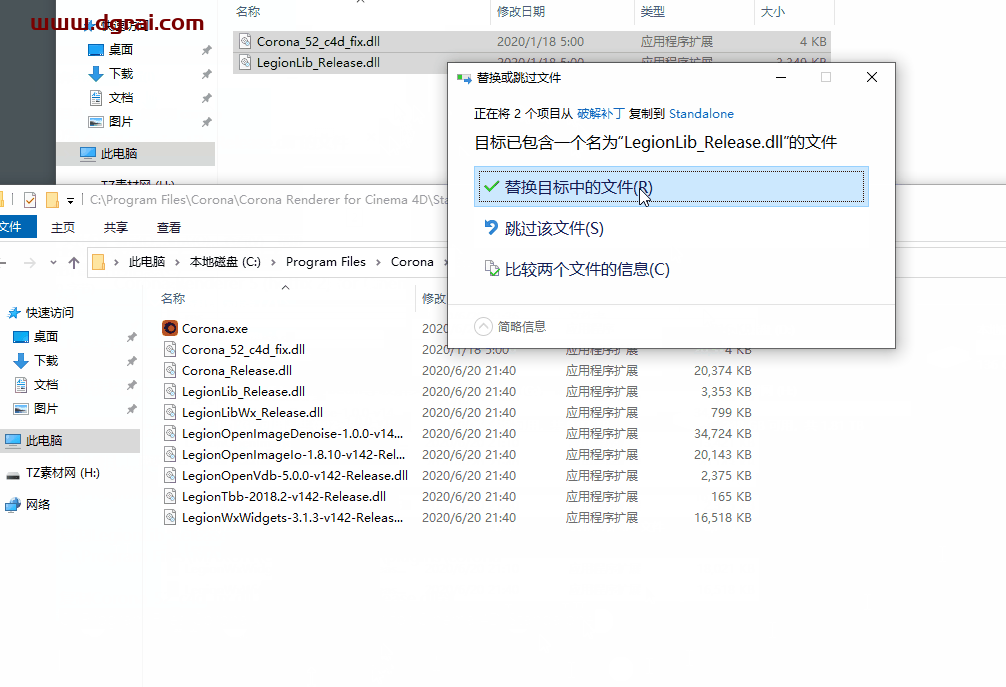Choose 跳过该文件(S) option
The width and height of the screenshot is (1006, 687).
pos(554,228)
